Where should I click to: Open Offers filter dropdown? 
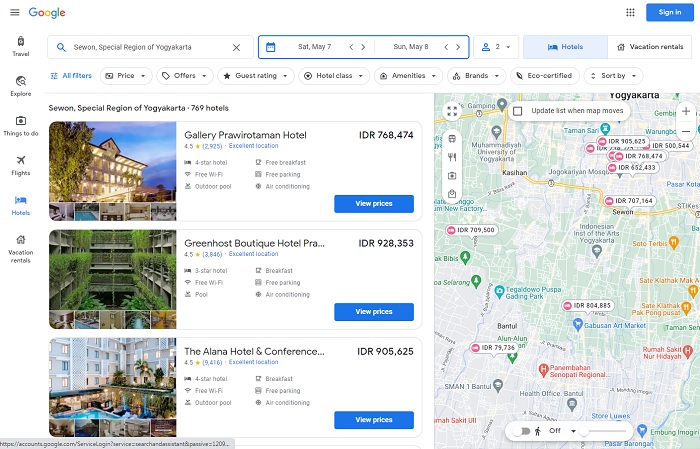coord(185,76)
